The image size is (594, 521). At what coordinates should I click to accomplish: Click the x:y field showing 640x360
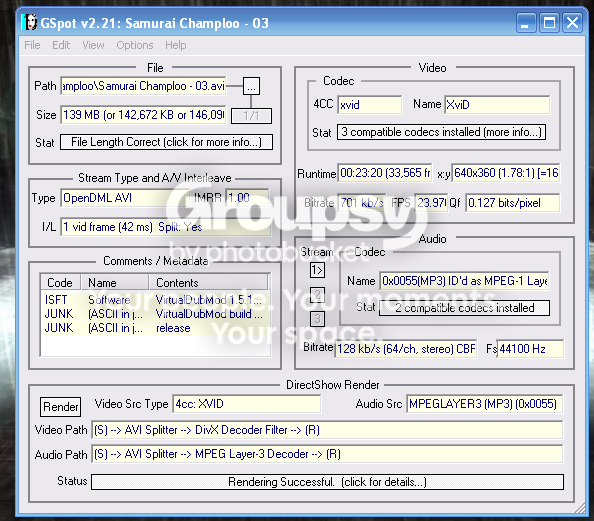pyautogui.click(x=506, y=173)
